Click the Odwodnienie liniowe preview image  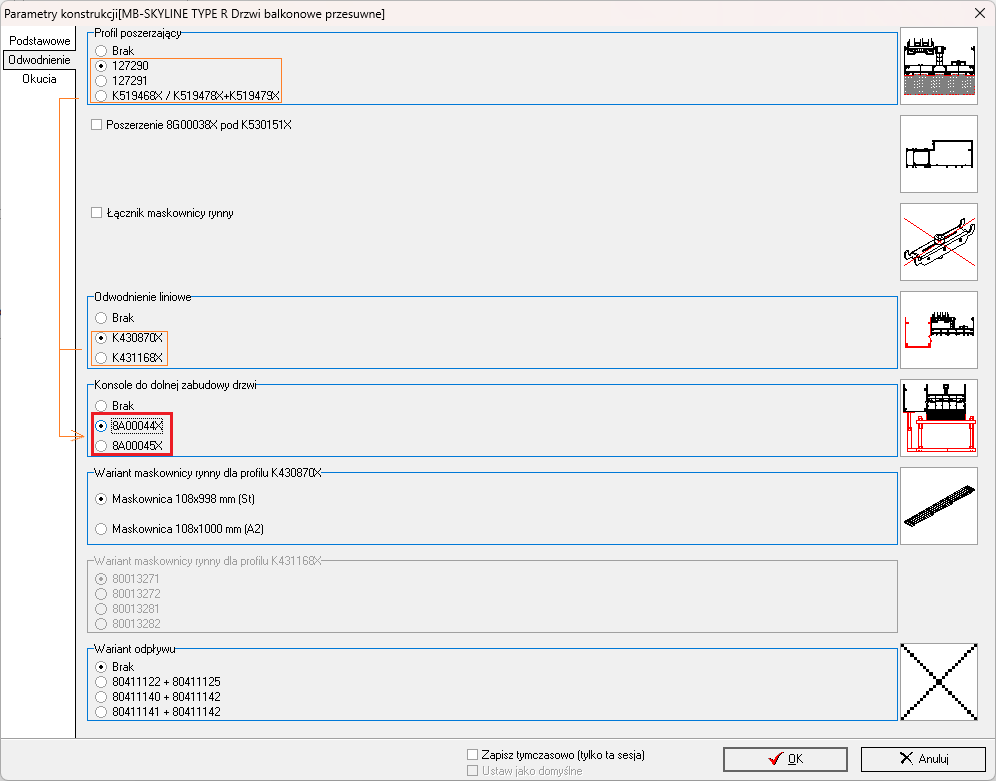(x=938, y=330)
